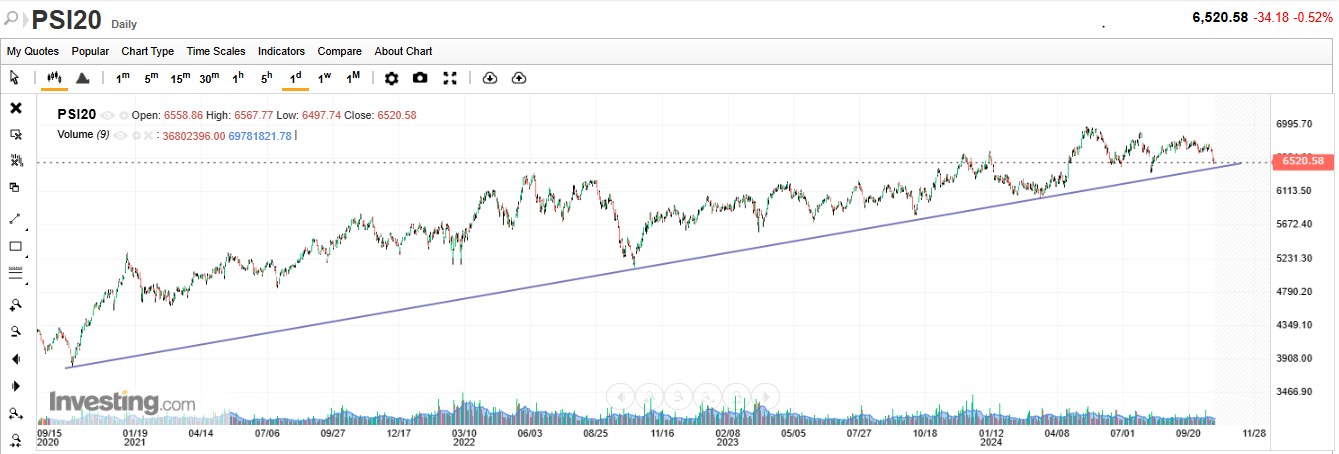Click the save chart layout cloud-download icon
Screen dimensions: 1339x454
(489, 78)
